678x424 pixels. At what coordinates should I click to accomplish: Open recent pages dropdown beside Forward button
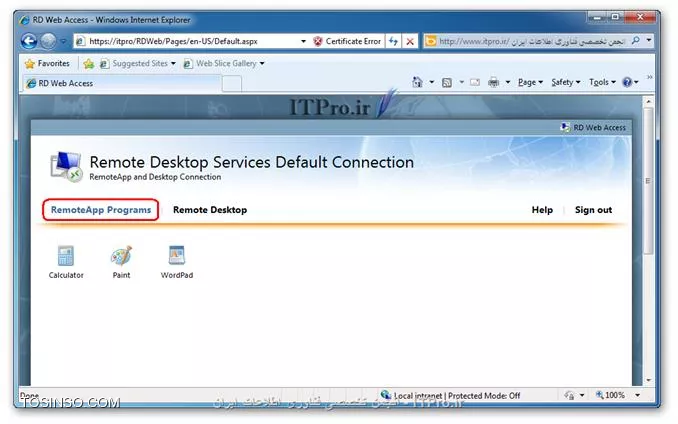click(64, 41)
